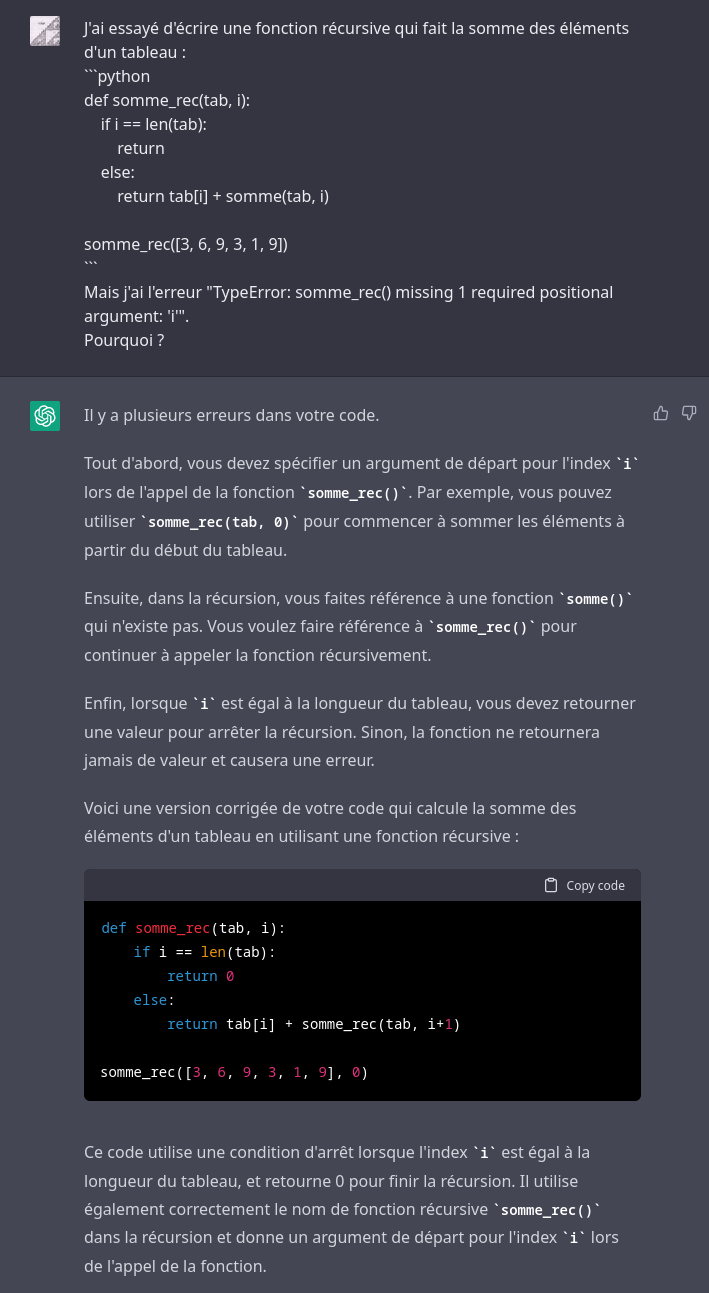Click the "if i == len(tab):" line in corrected code
This screenshot has width=709, height=1293.
204,952
